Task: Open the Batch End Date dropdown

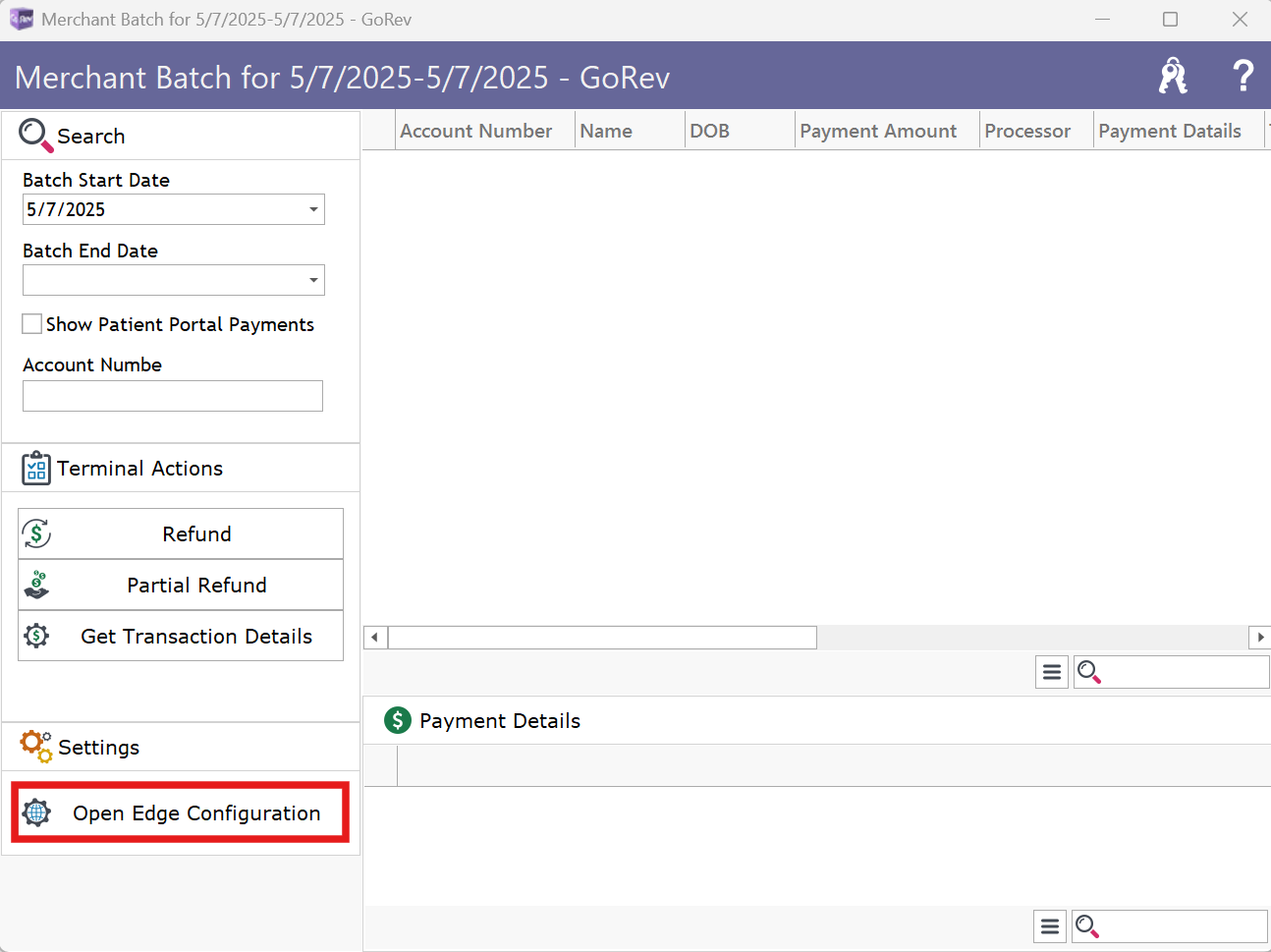Action: 313,280
